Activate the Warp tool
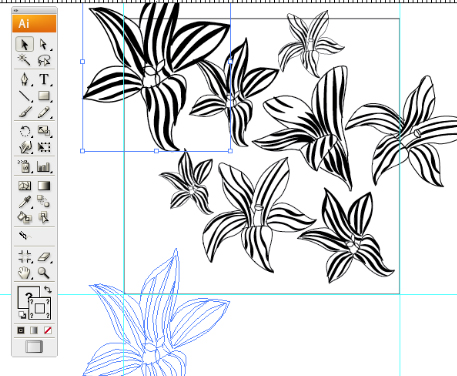The image size is (457, 376). [x=25, y=147]
